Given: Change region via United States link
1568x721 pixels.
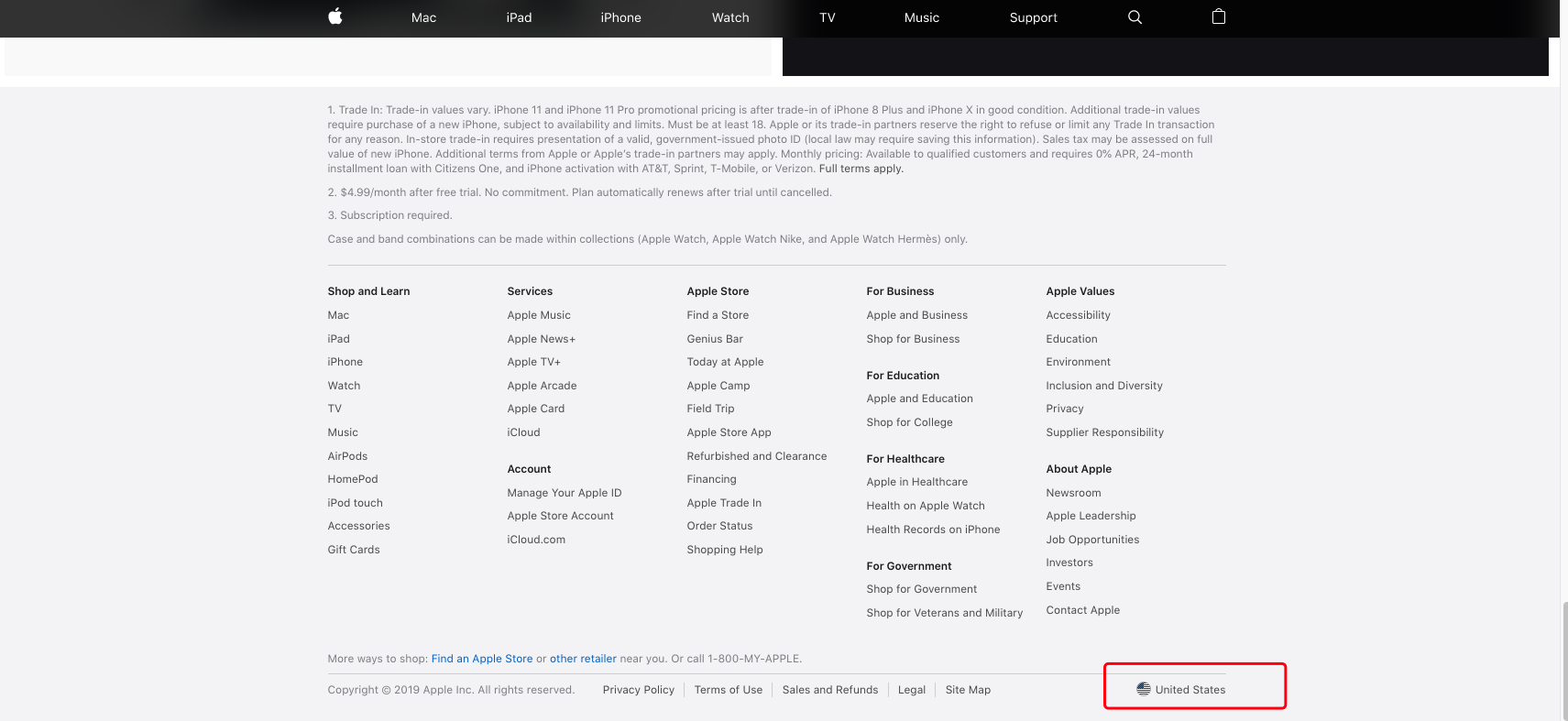Looking at the screenshot, I should click(x=1181, y=689).
